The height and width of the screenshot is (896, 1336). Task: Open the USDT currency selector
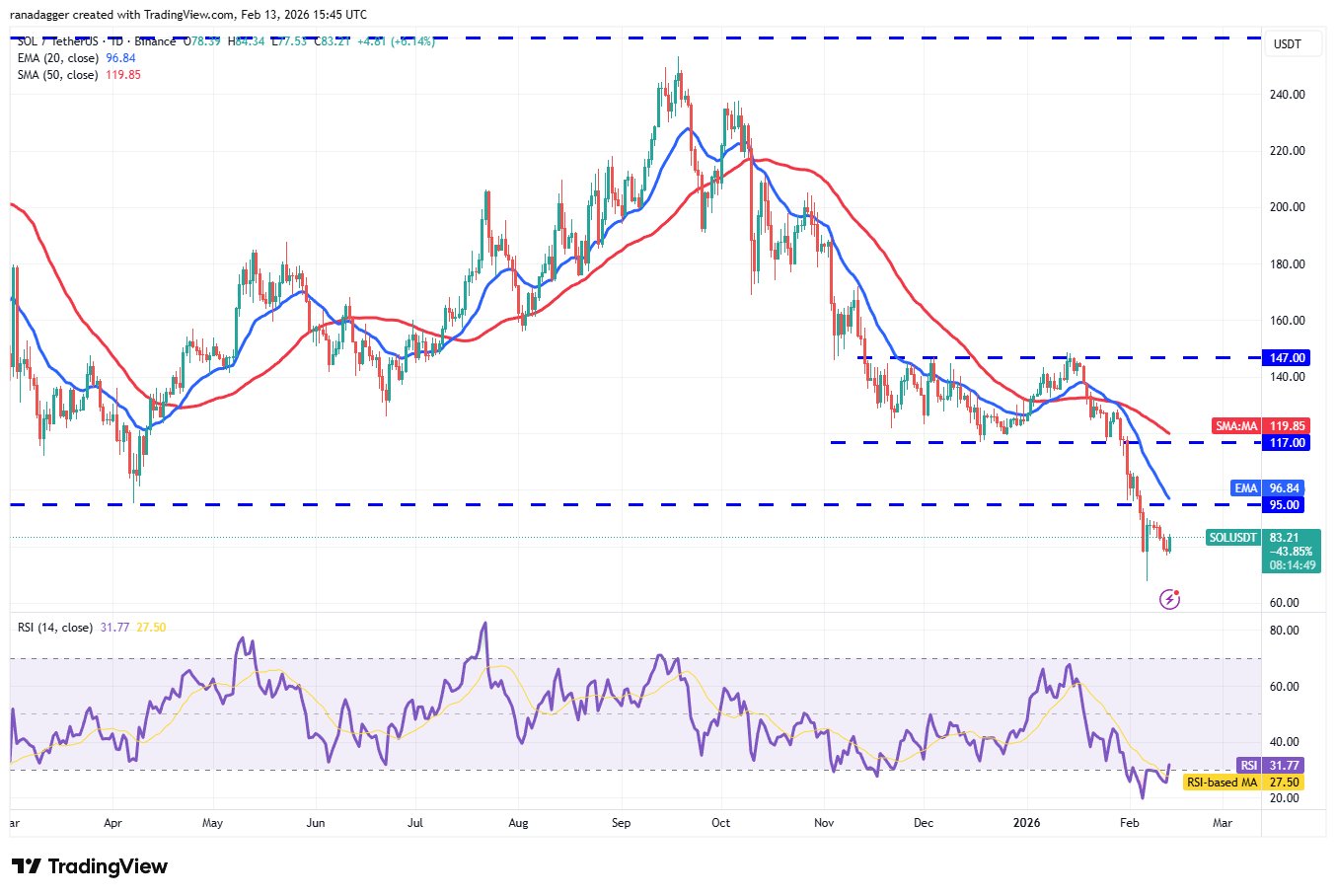1288,44
